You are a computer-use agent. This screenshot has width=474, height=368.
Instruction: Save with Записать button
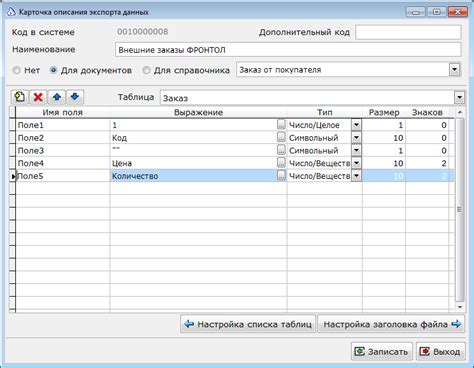click(x=382, y=351)
